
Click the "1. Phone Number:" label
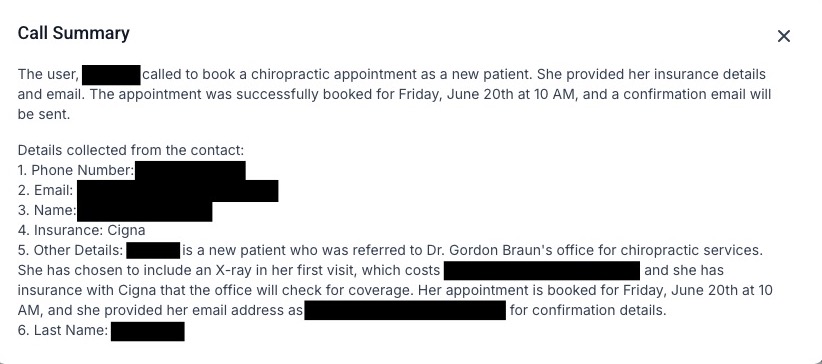click(76, 170)
